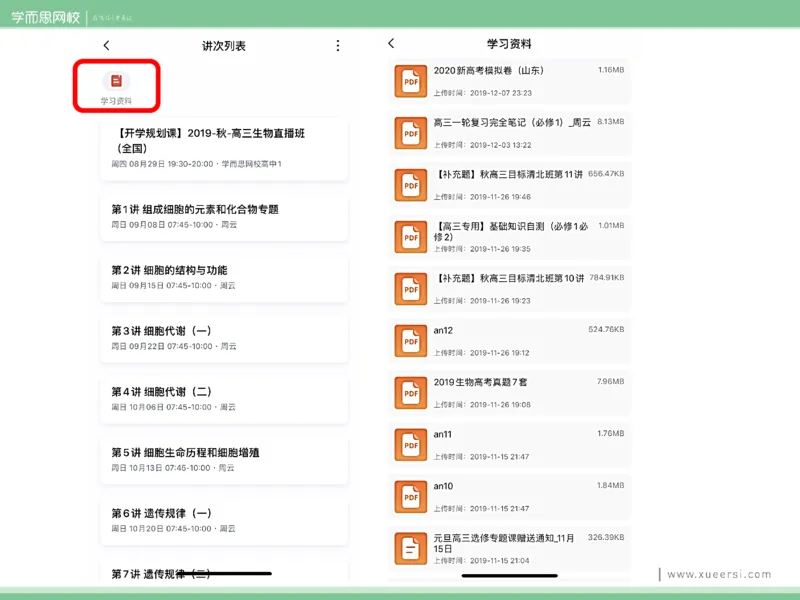Click the 讲次列表 page title
This screenshot has height=600, width=800.
(x=224, y=46)
